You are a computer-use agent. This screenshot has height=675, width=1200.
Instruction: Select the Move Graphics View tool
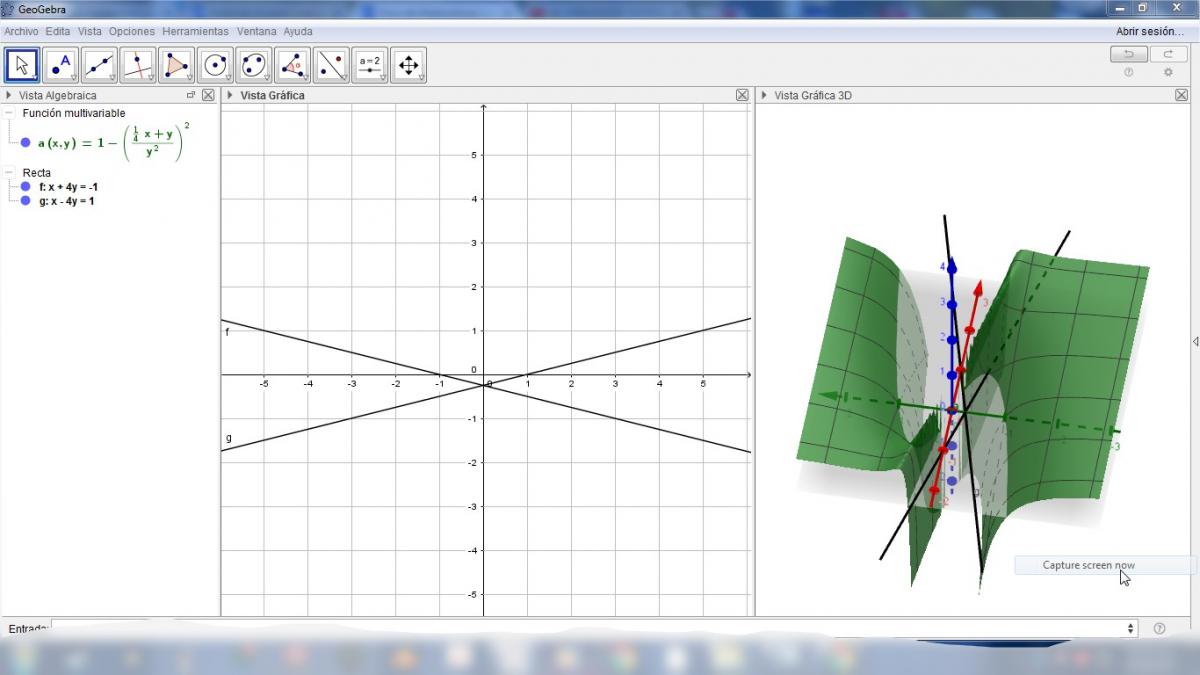click(408, 65)
